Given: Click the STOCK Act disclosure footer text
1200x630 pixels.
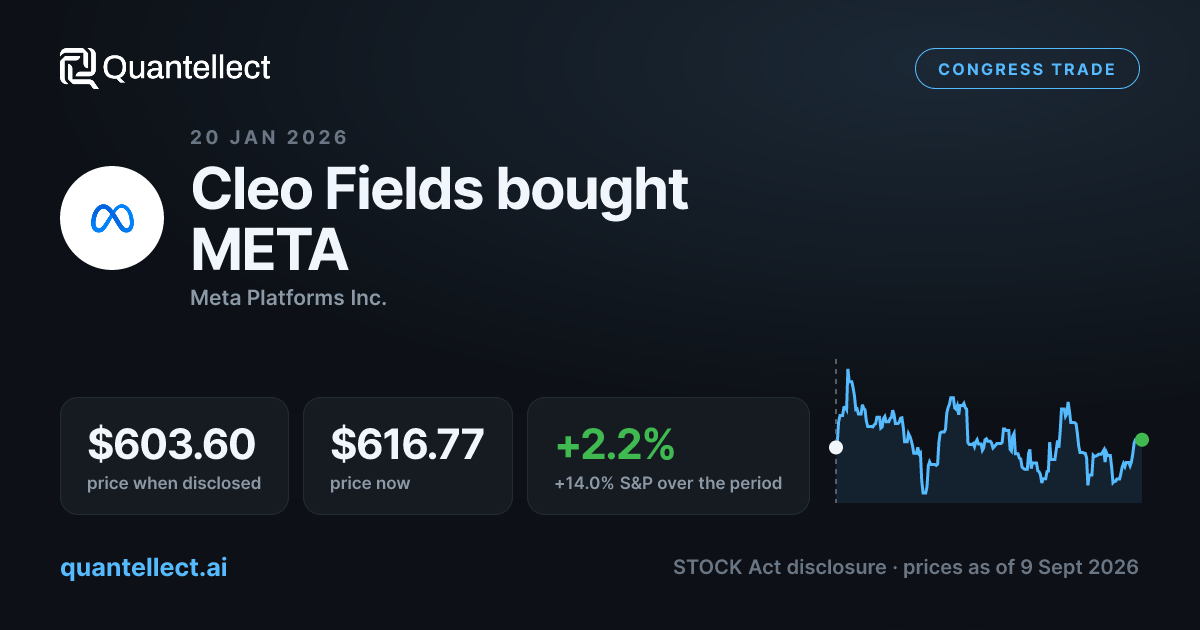Looking at the screenshot, I should 906,567.
